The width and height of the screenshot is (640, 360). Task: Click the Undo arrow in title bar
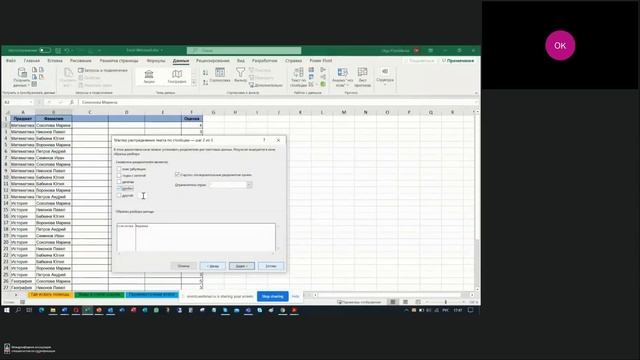click(67, 51)
